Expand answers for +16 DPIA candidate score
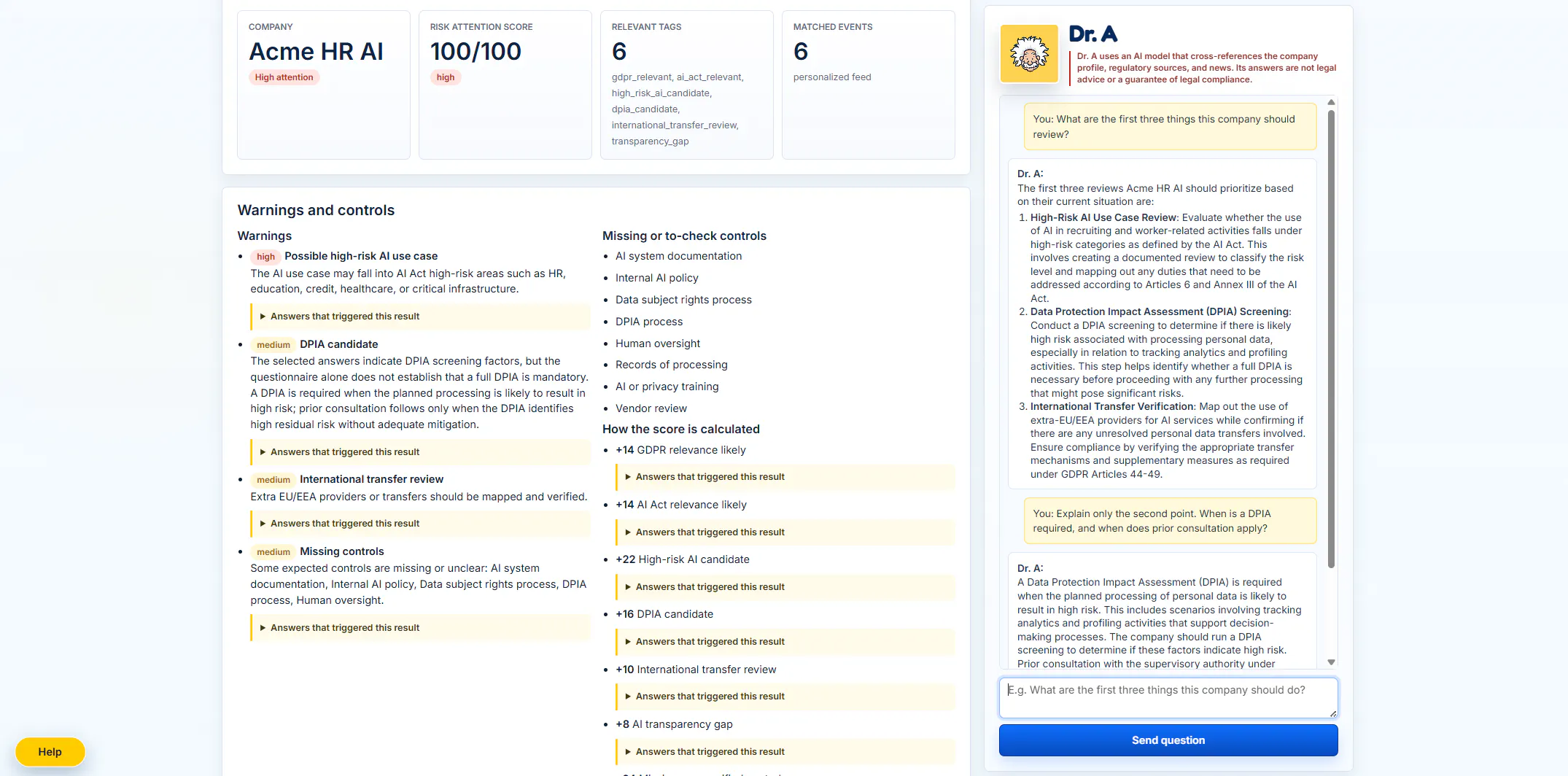Image resolution: width=1568 pixels, height=776 pixels. click(785, 642)
